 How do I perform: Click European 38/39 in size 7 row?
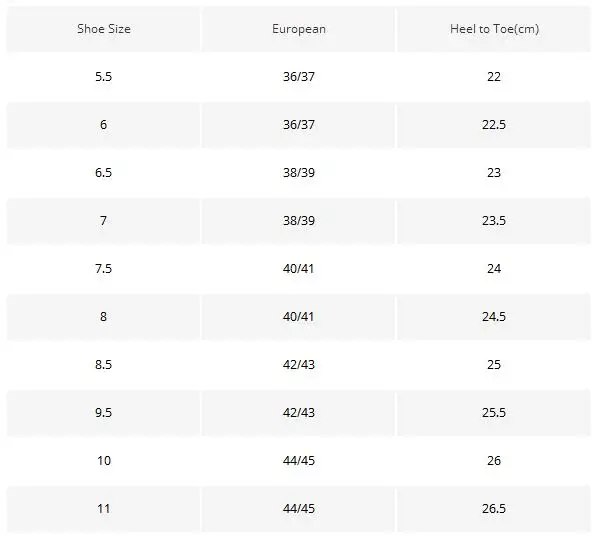coord(299,221)
